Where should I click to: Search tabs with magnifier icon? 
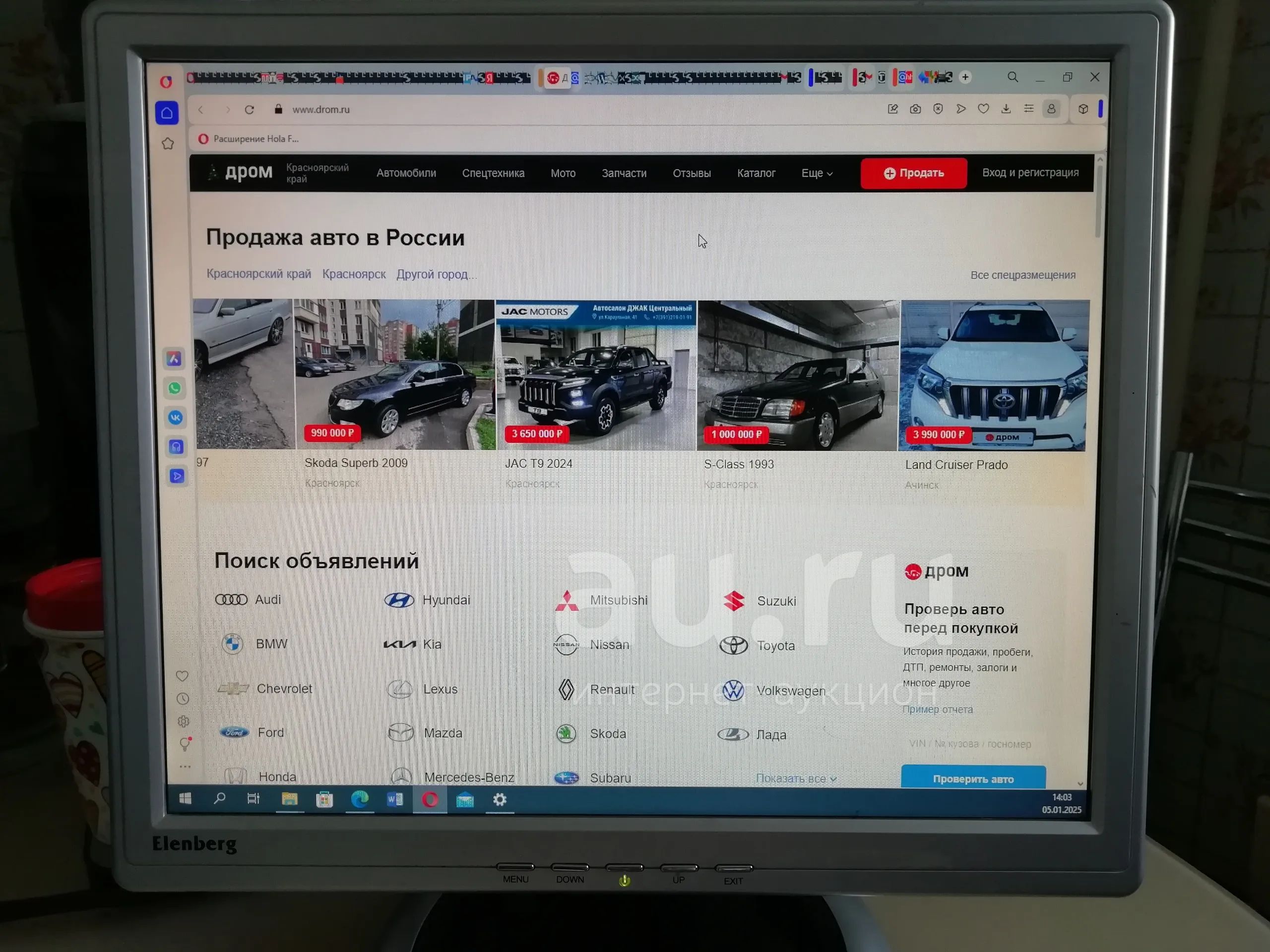pyautogui.click(x=1013, y=77)
